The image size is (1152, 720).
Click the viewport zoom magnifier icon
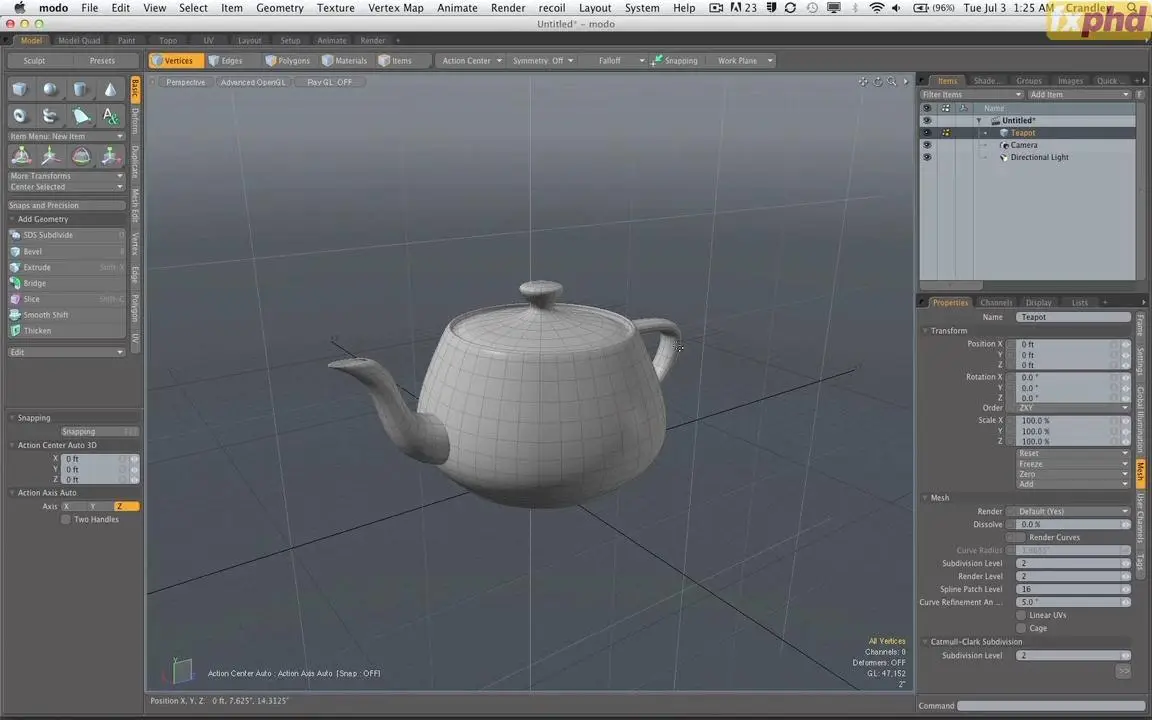pyautogui.click(x=891, y=82)
